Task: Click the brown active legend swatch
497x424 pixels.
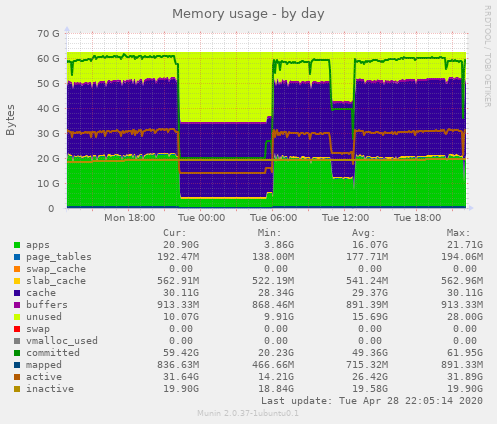Action: [x=17, y=377]
